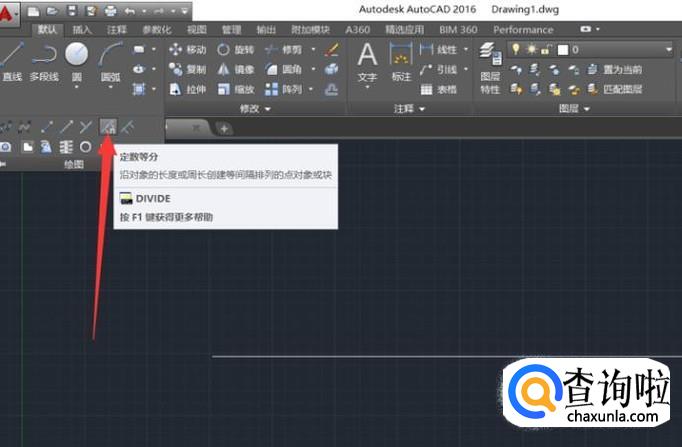This screenshot has height=447, width=682.
Task: Click New file in Quick Access toolbar
Action: coord(33,11)
